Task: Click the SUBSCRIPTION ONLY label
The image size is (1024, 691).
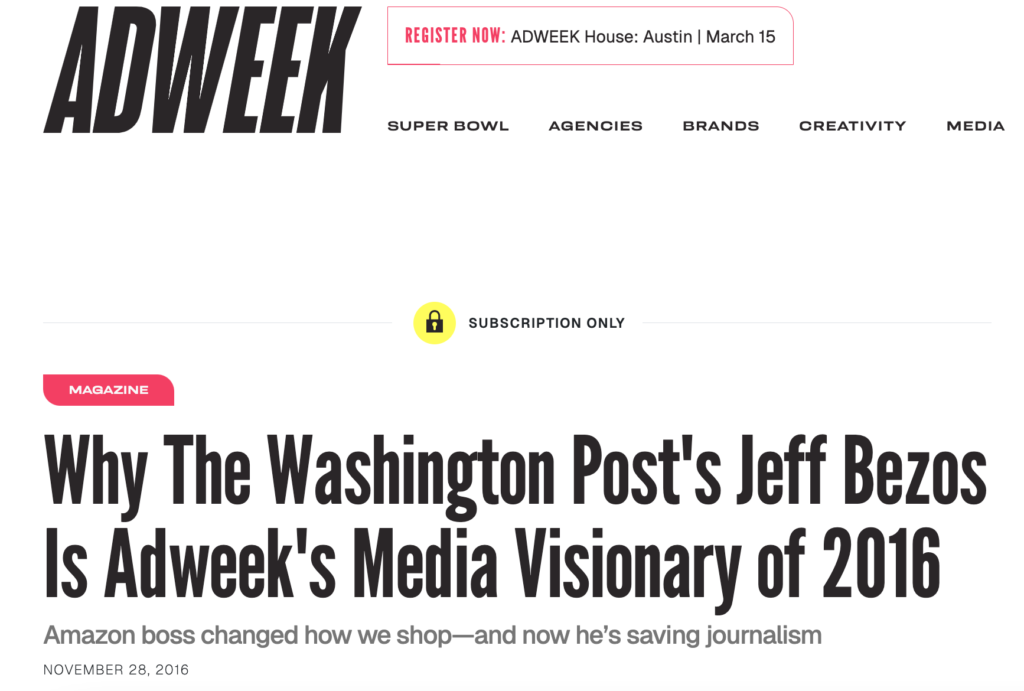Action: pos(546,323)
